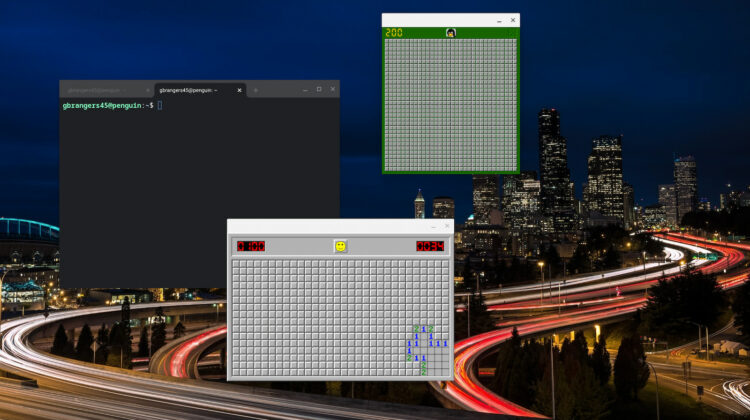Click the red timer display showing 0034
This screenshot has height=420, width=750.
[x=431, y=246]
